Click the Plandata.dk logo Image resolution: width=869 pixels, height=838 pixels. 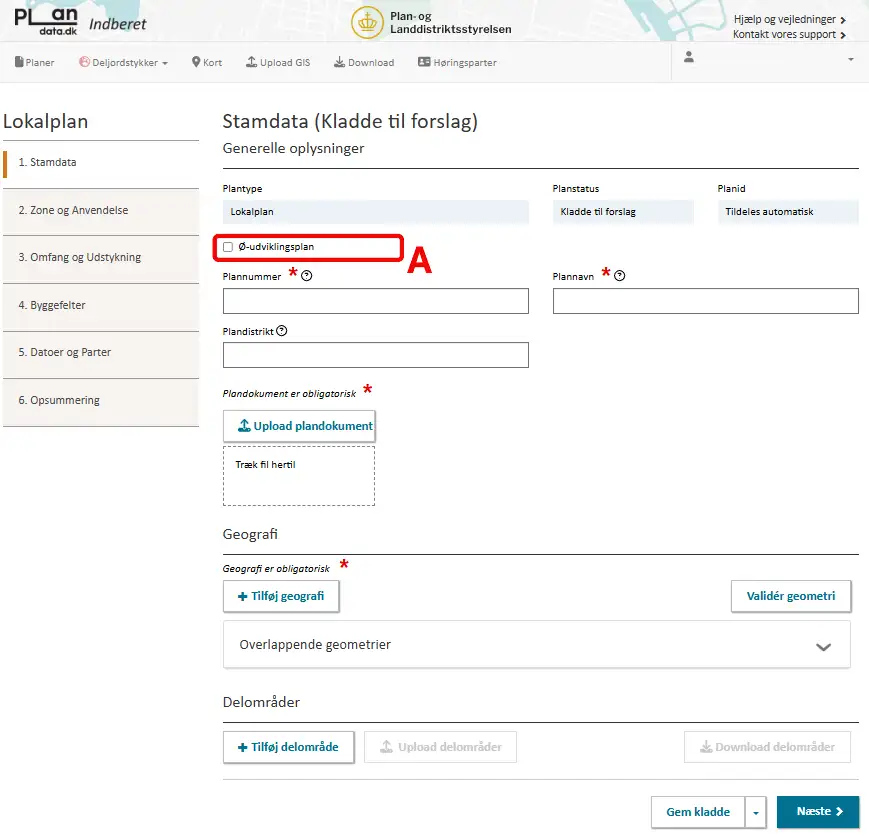tap(46, 22)
